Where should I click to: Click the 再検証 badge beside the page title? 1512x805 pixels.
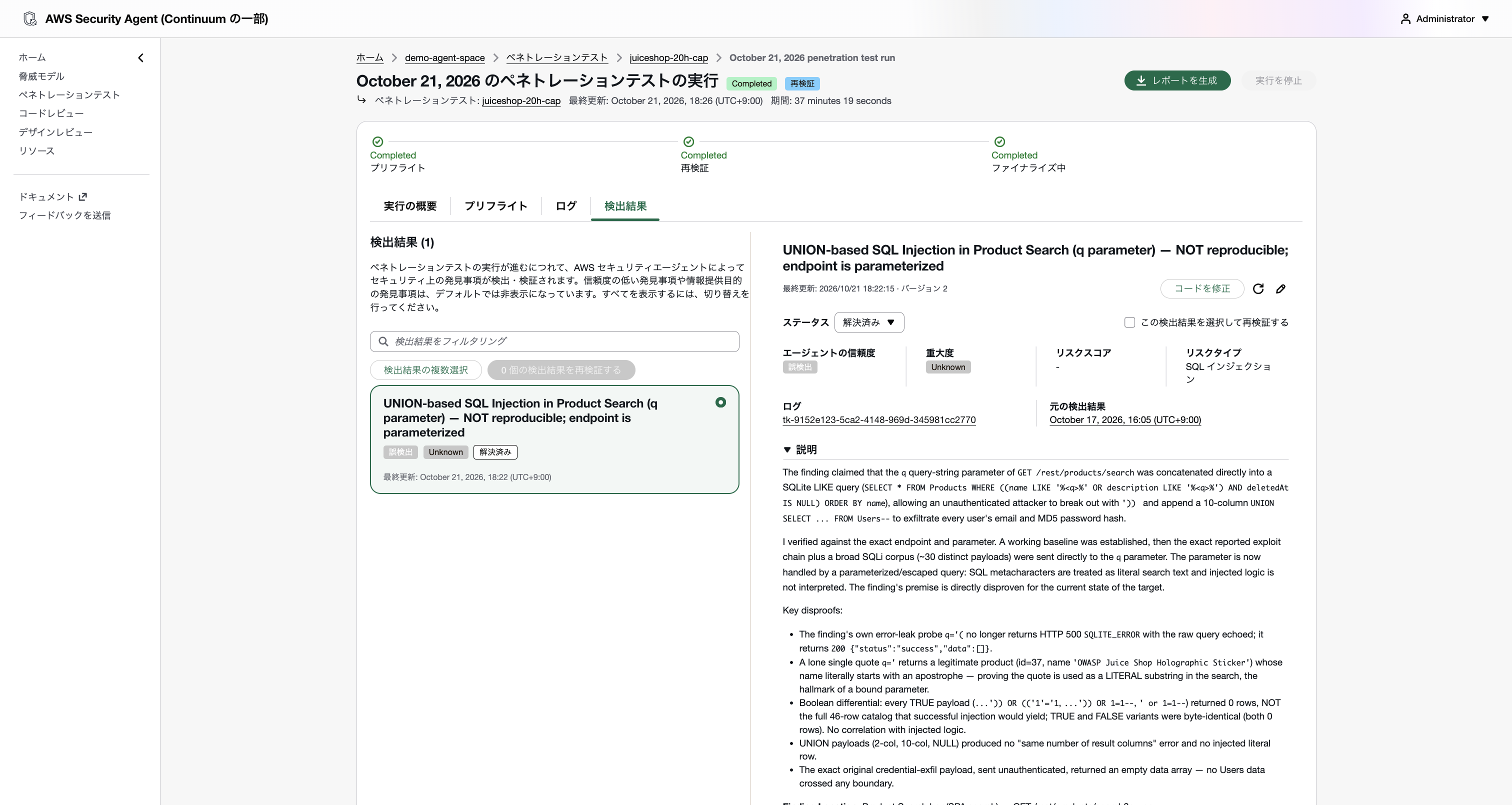(802, 83)
